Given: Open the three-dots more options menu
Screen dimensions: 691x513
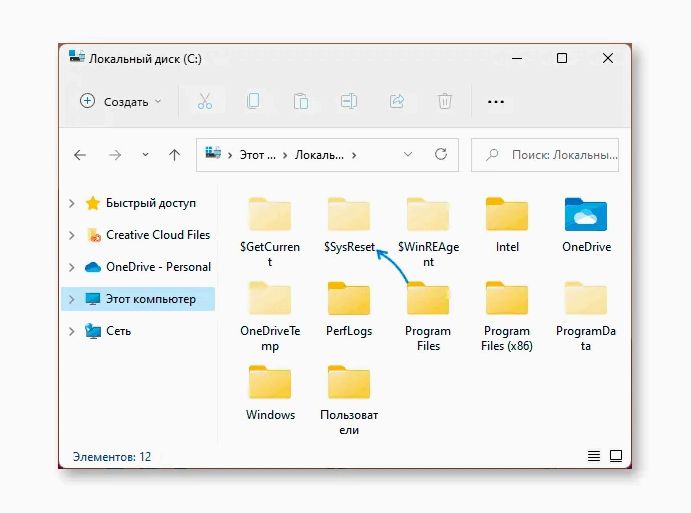Looking at the screenshot, I should [496, 102].
